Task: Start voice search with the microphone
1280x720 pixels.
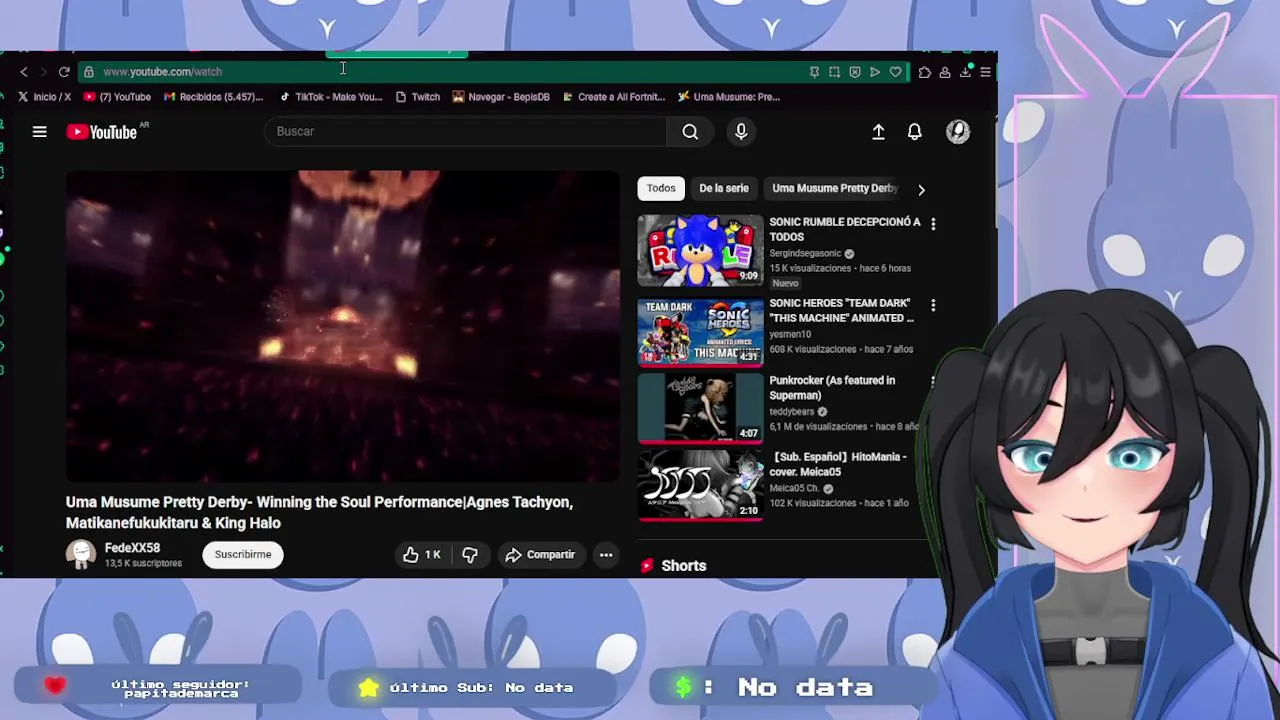Action: 741,131
